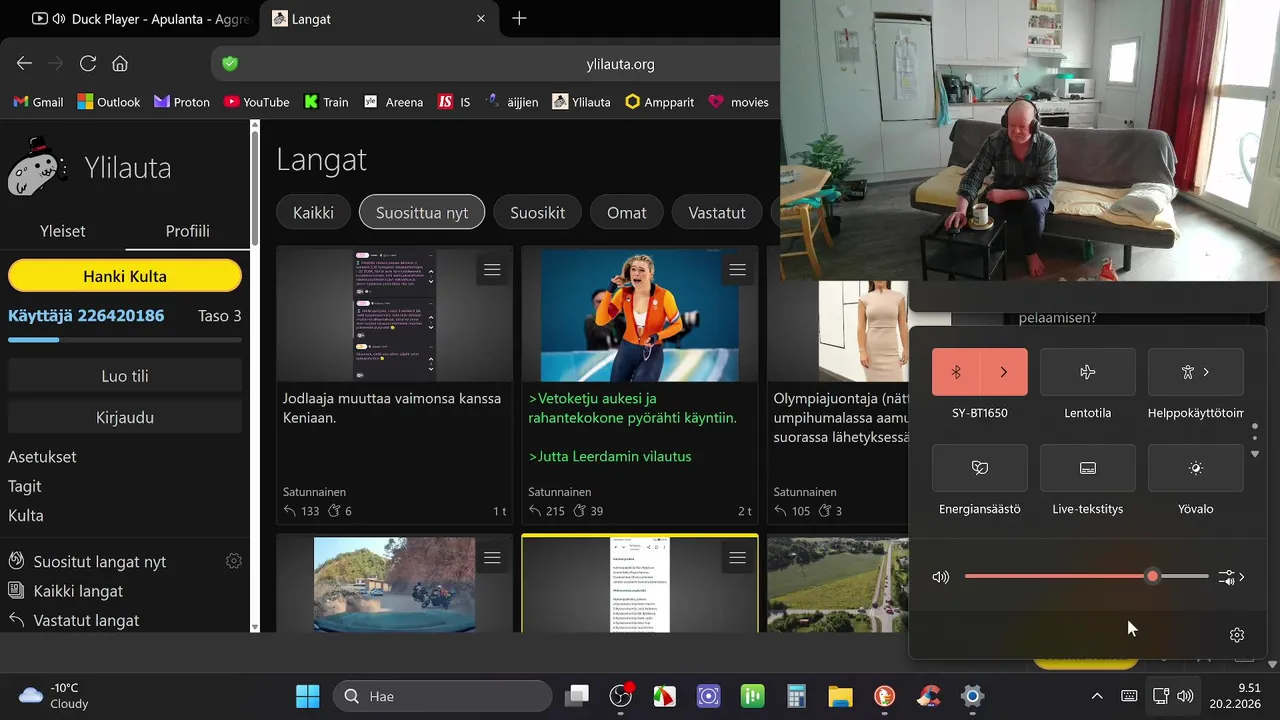Open Areena bookmark
Viewport: 1280px width, 720px height.
click(393, 102)
